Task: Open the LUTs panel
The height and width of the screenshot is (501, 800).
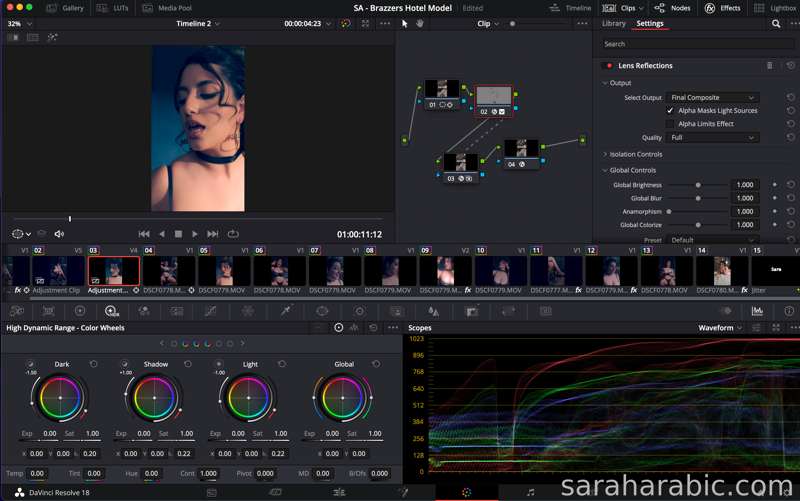Action: pos(113,8)
